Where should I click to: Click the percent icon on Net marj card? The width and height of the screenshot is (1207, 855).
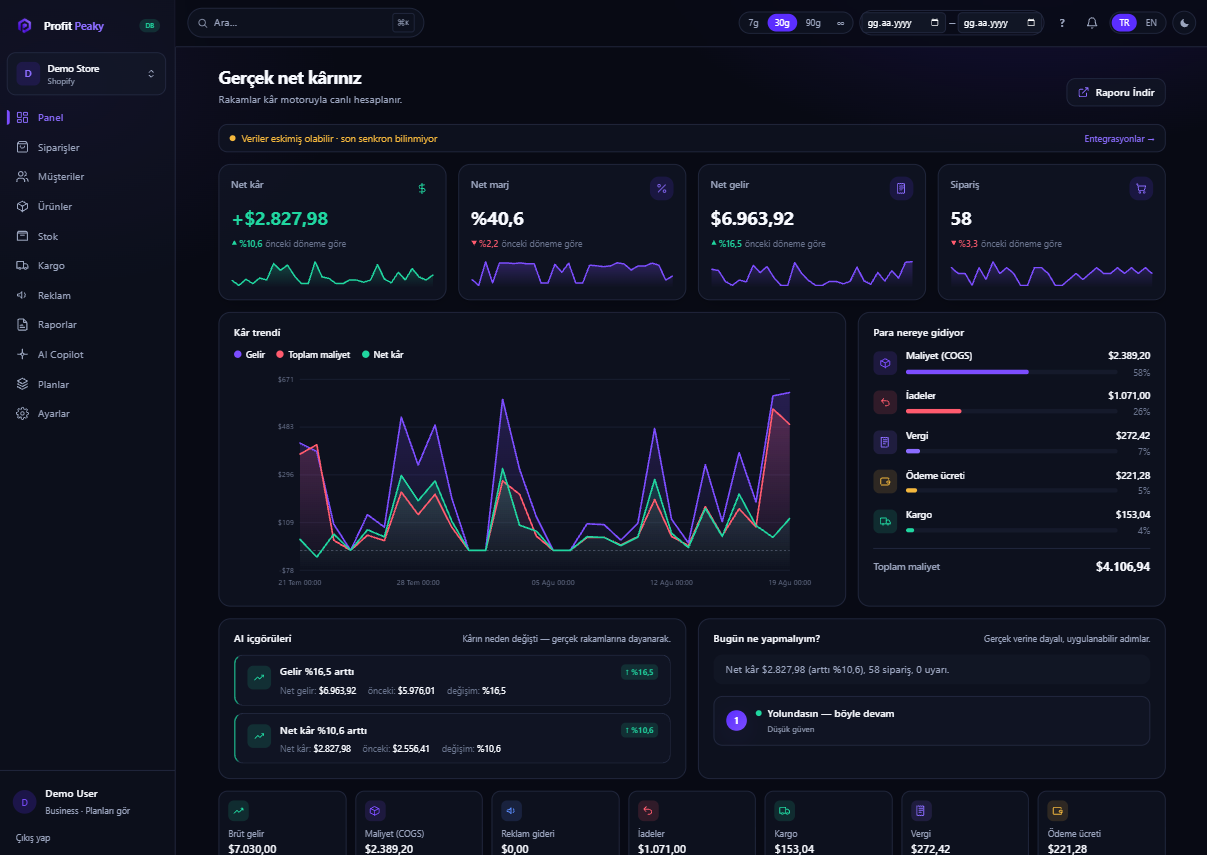(661, 188)
